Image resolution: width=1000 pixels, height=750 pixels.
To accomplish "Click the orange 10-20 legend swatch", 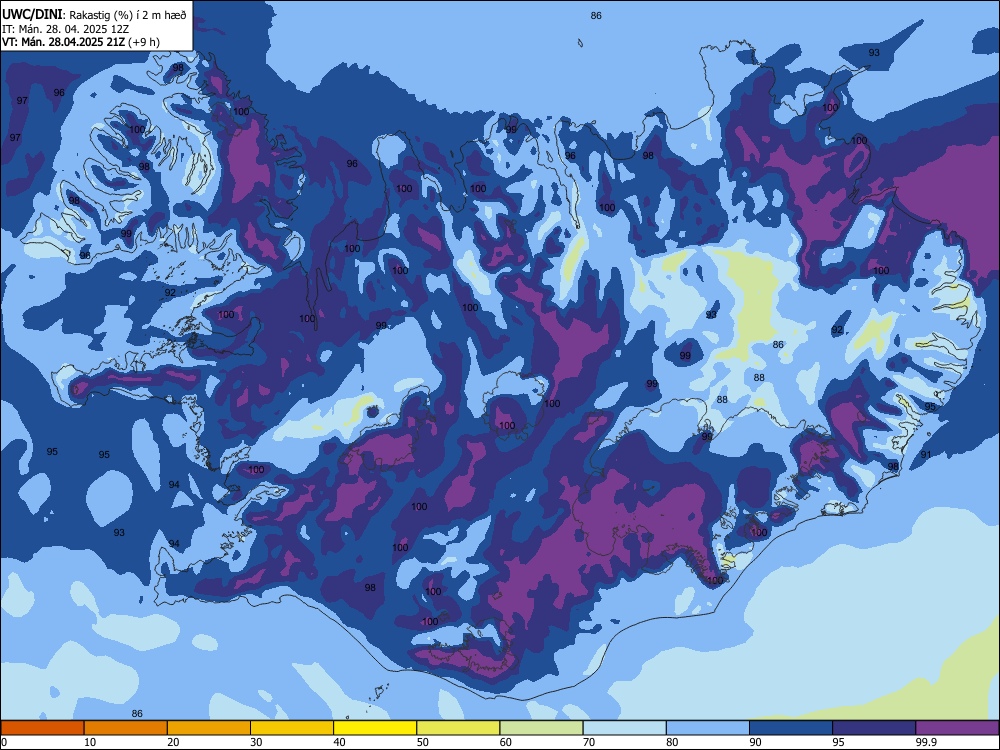I will (126, 728).
